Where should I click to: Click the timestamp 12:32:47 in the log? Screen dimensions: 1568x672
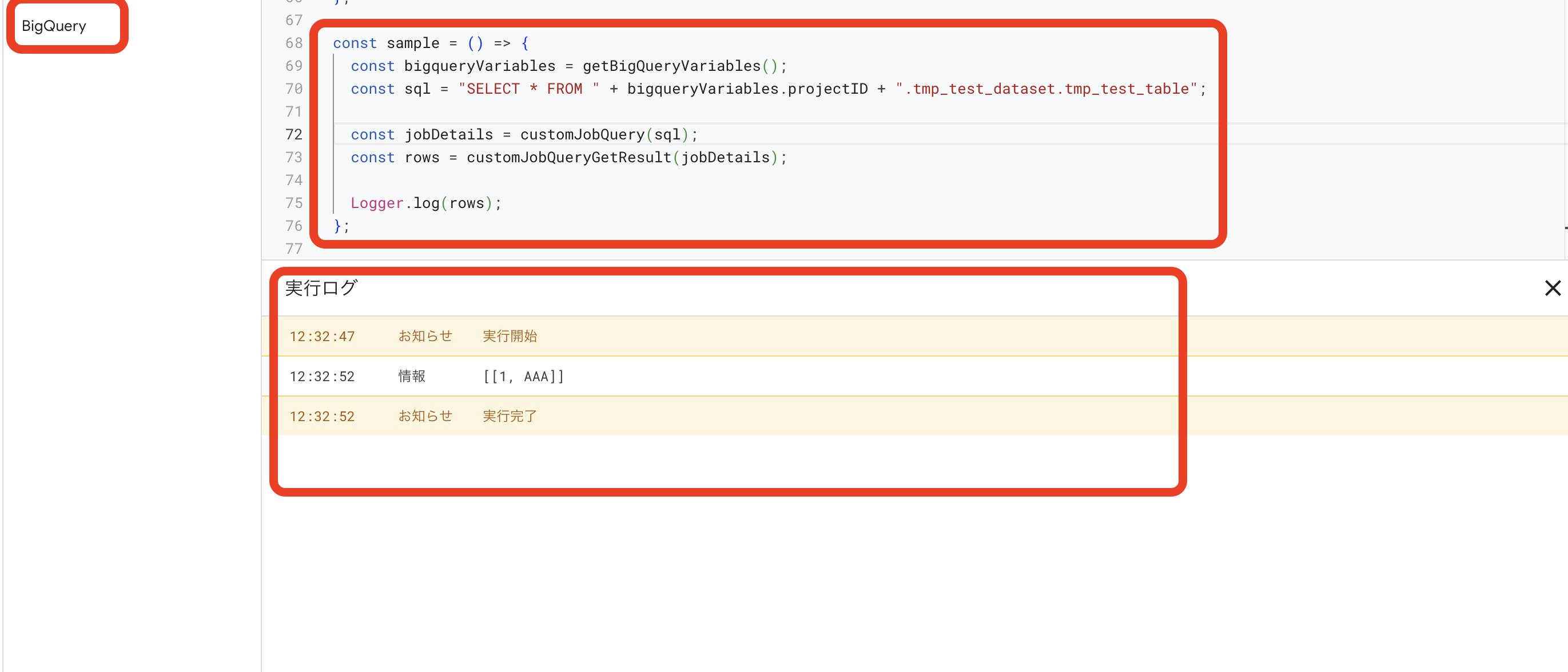coord(322,335)
